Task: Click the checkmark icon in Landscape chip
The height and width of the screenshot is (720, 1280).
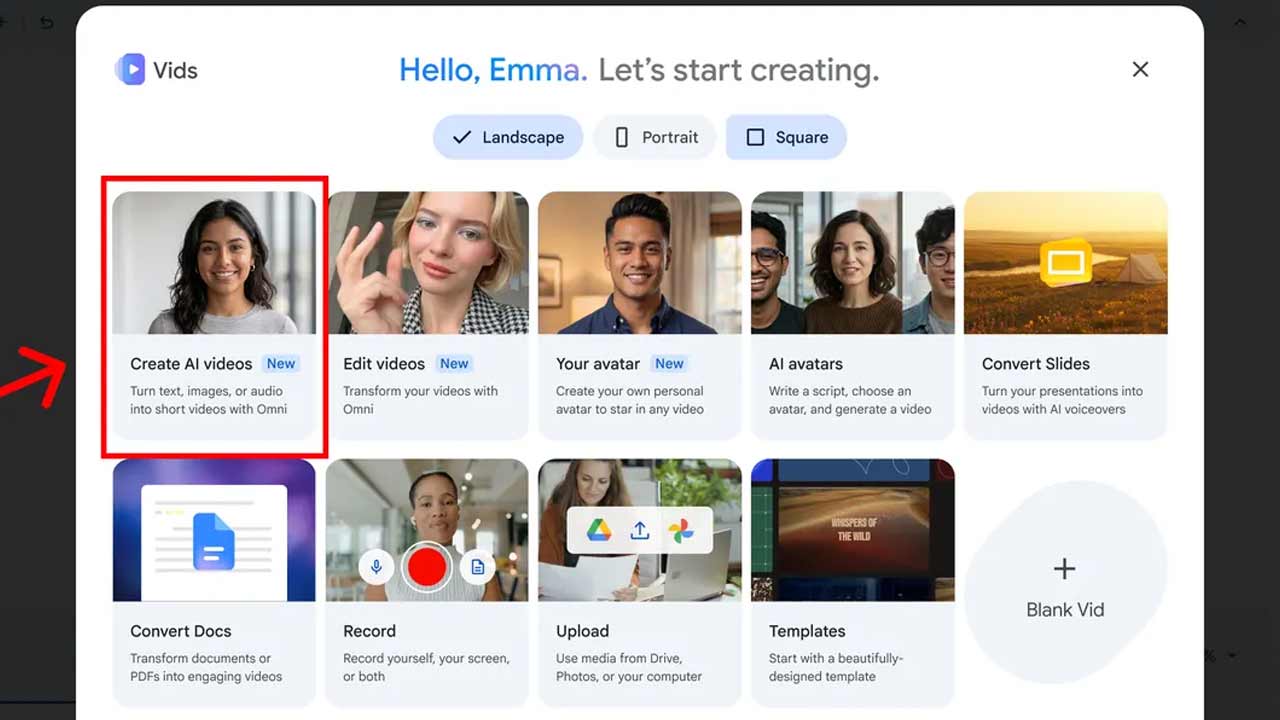Action: [461, 137]
